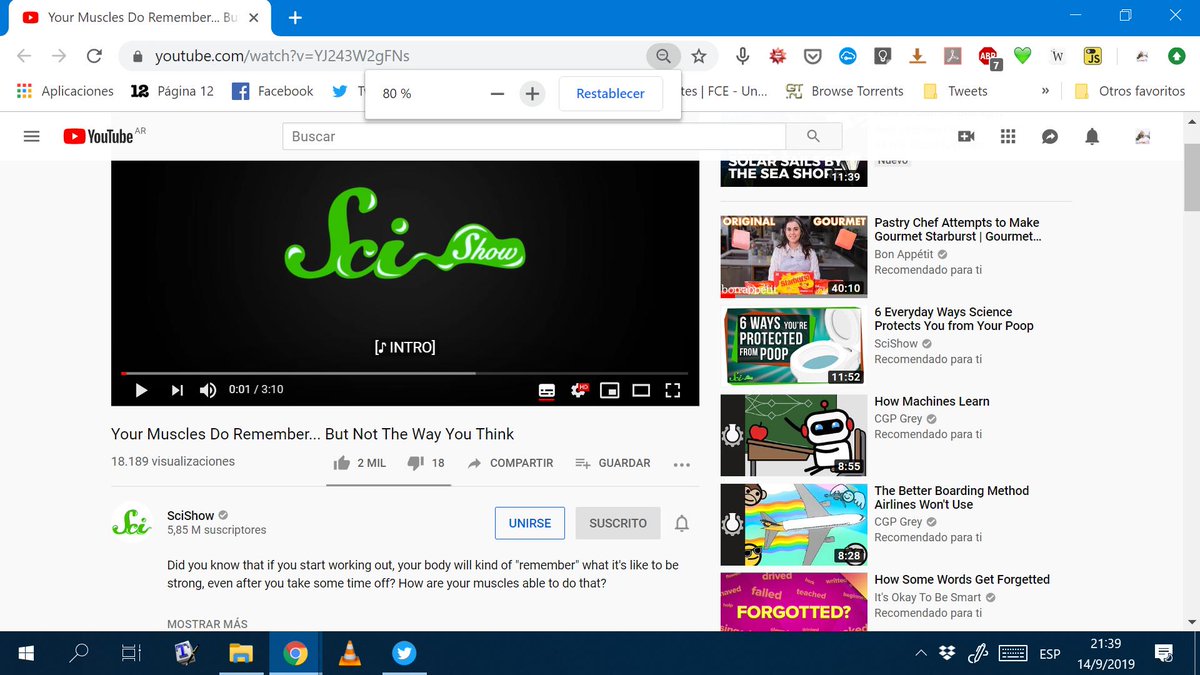Image resolution: width=1200 pixels, height=675 pixels.
Task: Enable theater mode view
Action: click(x=641, y=390)
